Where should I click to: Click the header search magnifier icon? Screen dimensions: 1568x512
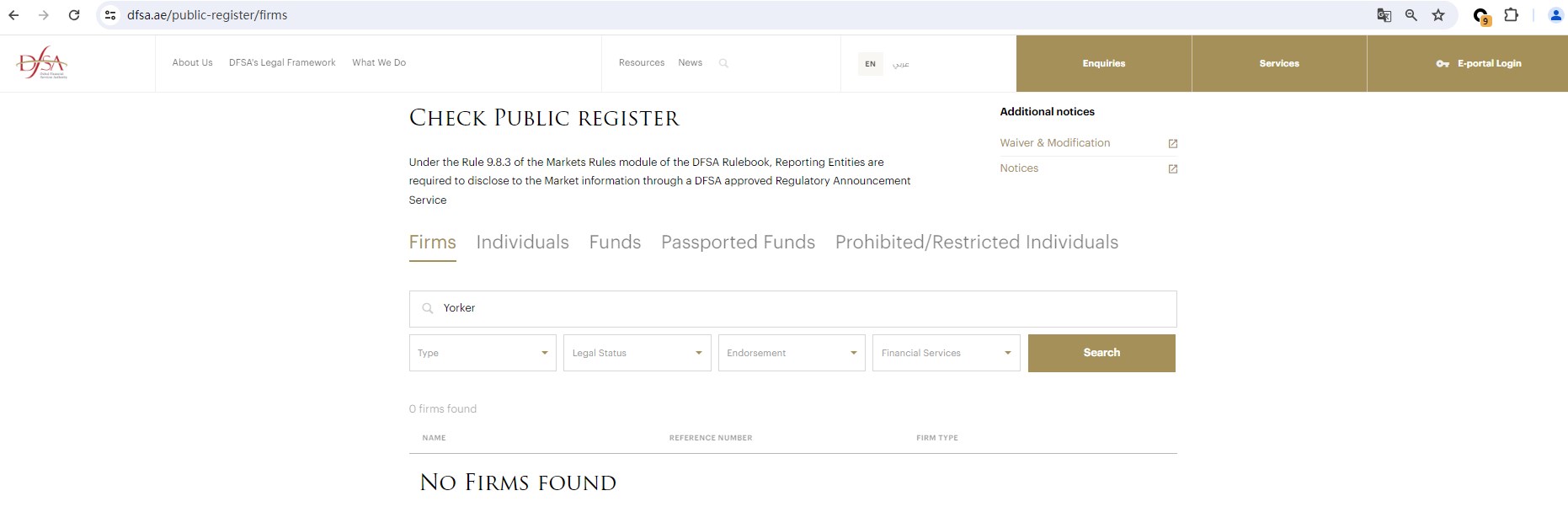tap(723, 63)
